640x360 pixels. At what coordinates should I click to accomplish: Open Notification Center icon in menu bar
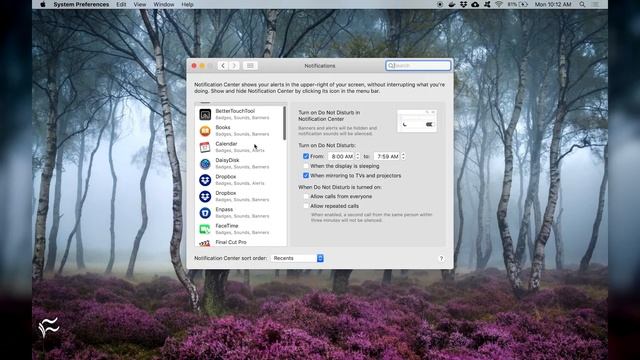pyautogui.click(x=596, y=4)
